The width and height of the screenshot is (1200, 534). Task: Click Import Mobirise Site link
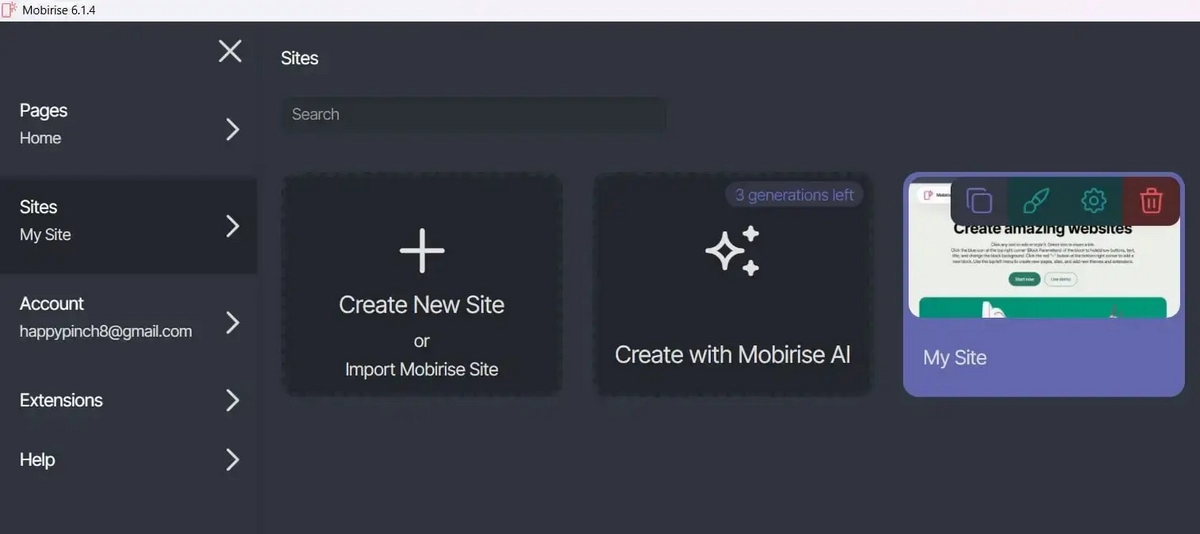coord(421,369)
